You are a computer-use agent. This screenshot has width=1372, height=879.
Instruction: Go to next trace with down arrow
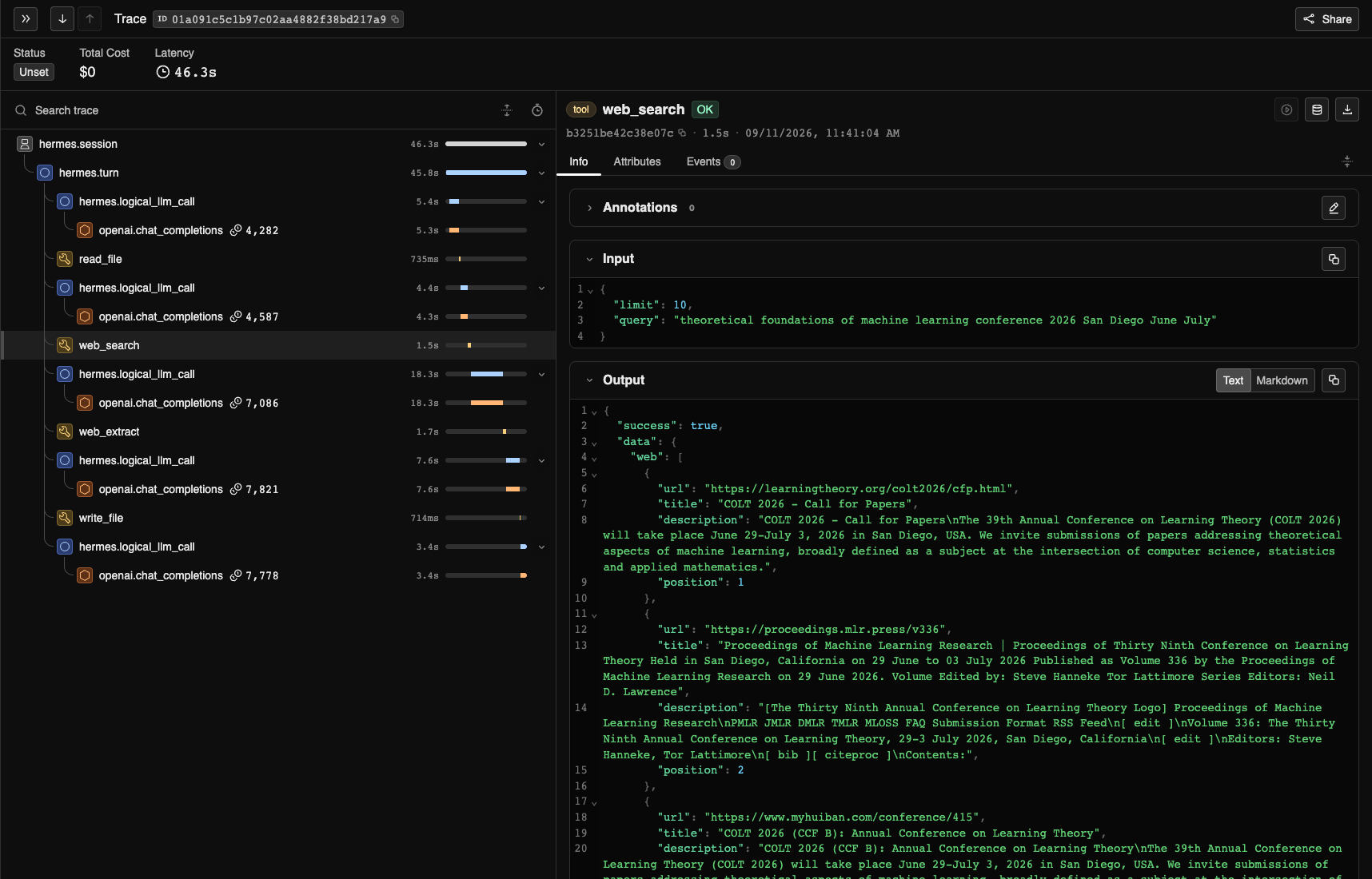pyautogui.click(x=62, y=18)
